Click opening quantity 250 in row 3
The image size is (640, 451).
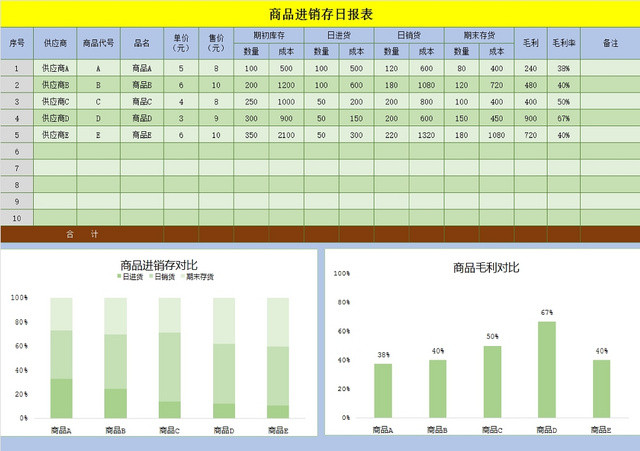tap(251, 102)
